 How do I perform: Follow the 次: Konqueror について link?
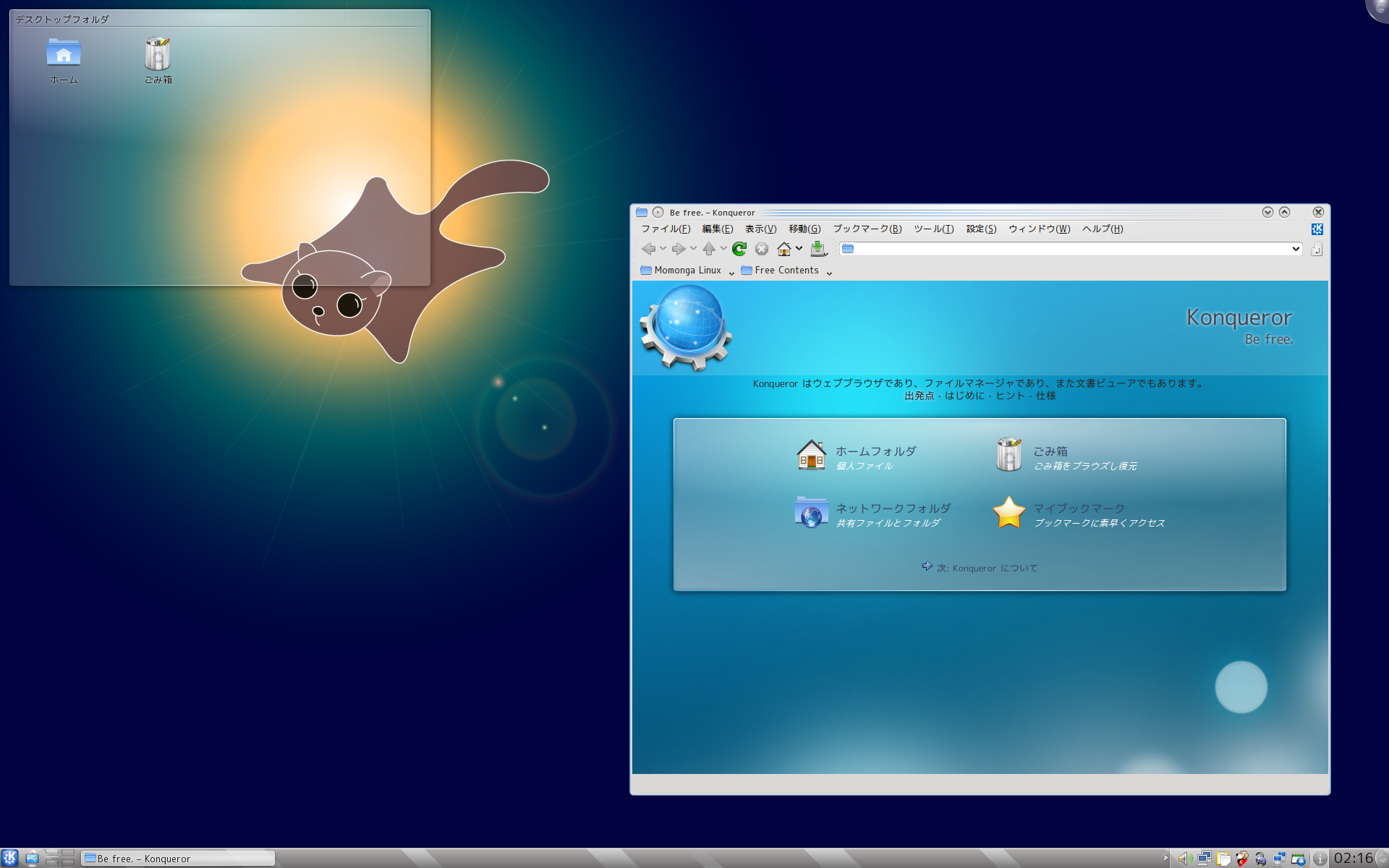[987, 569]
